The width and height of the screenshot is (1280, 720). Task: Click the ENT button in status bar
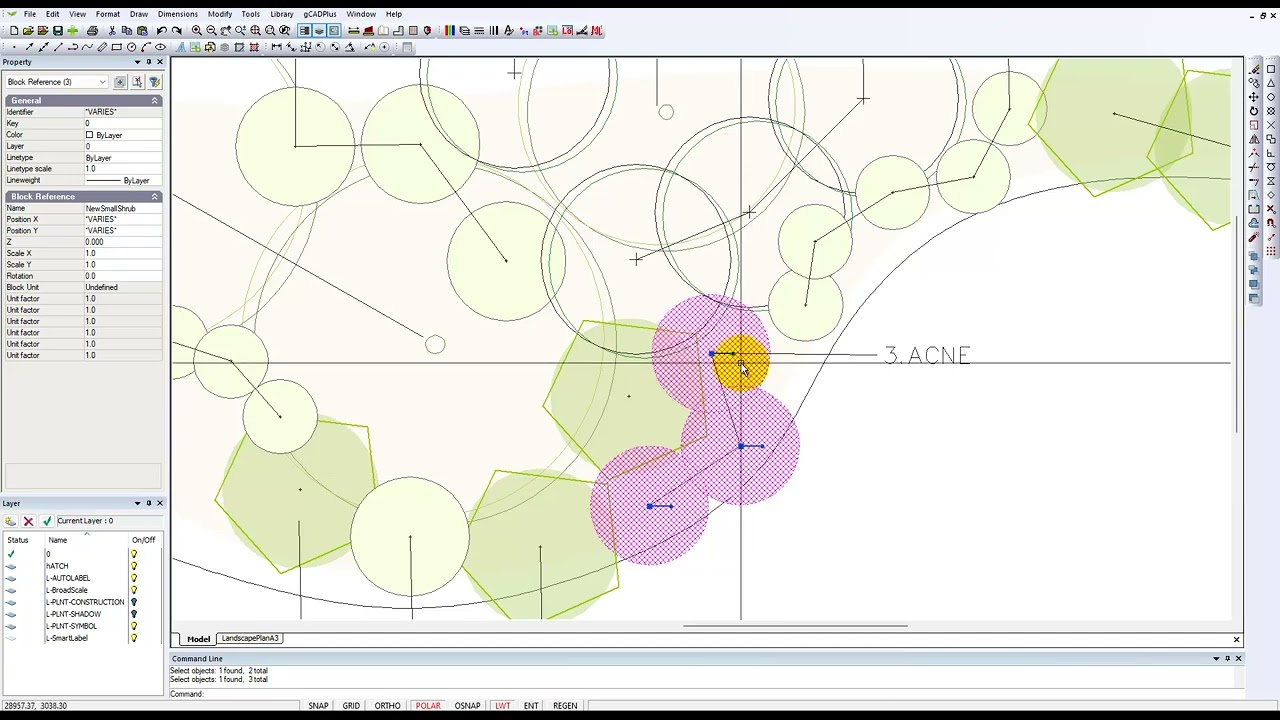[531, 706]
